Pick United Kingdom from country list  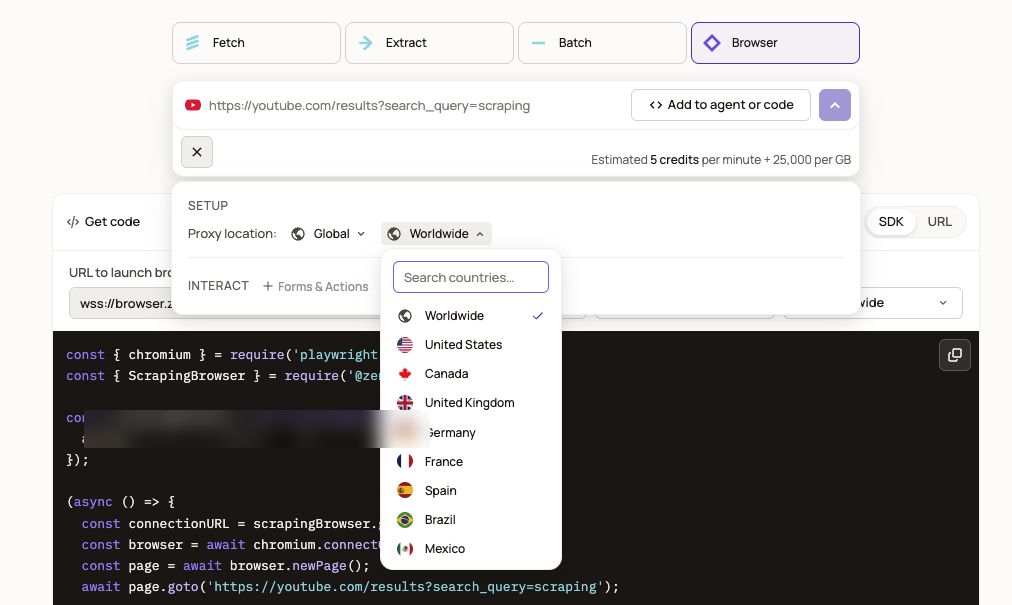coord(471,403)
